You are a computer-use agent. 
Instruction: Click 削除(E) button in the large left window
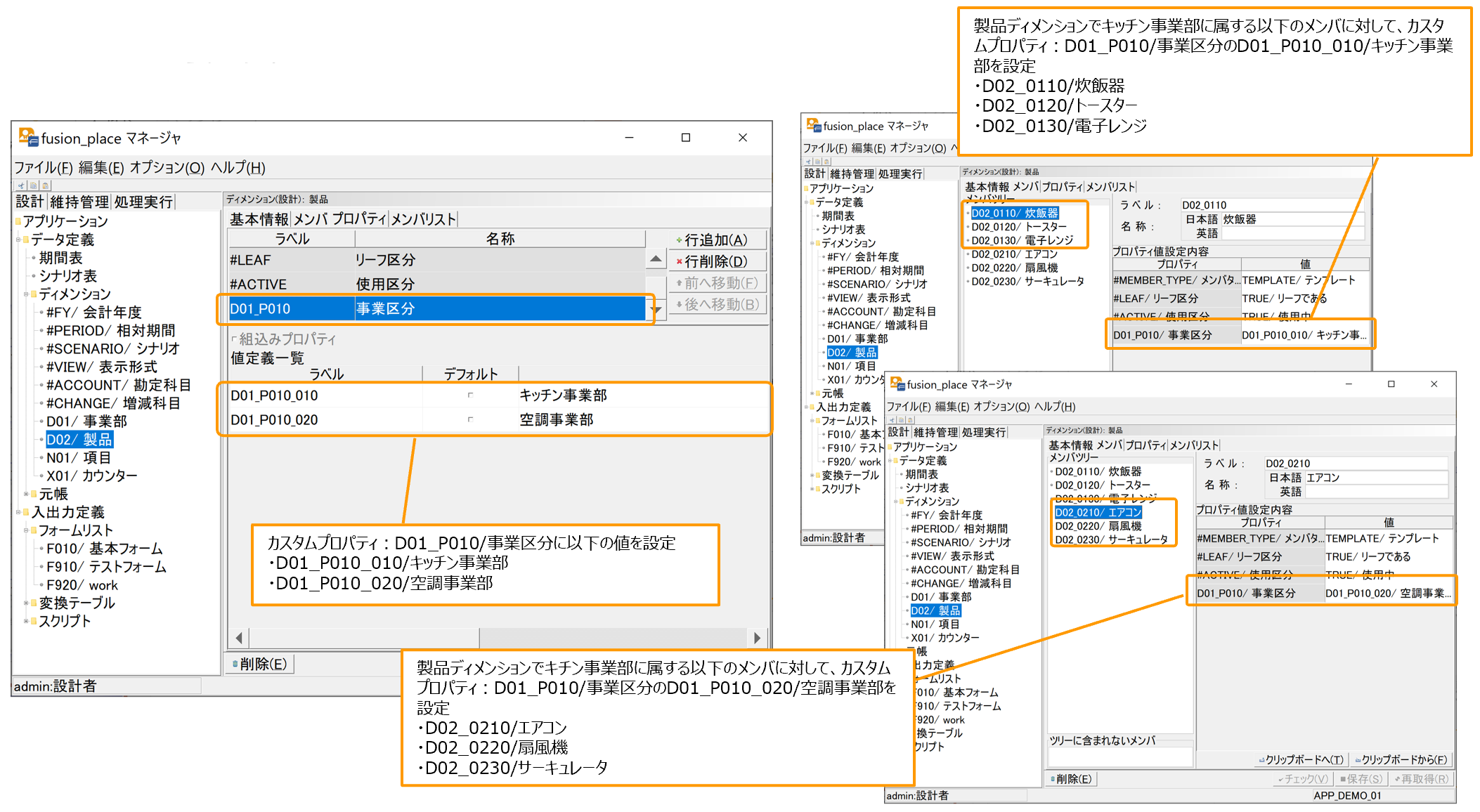(259, 664)
